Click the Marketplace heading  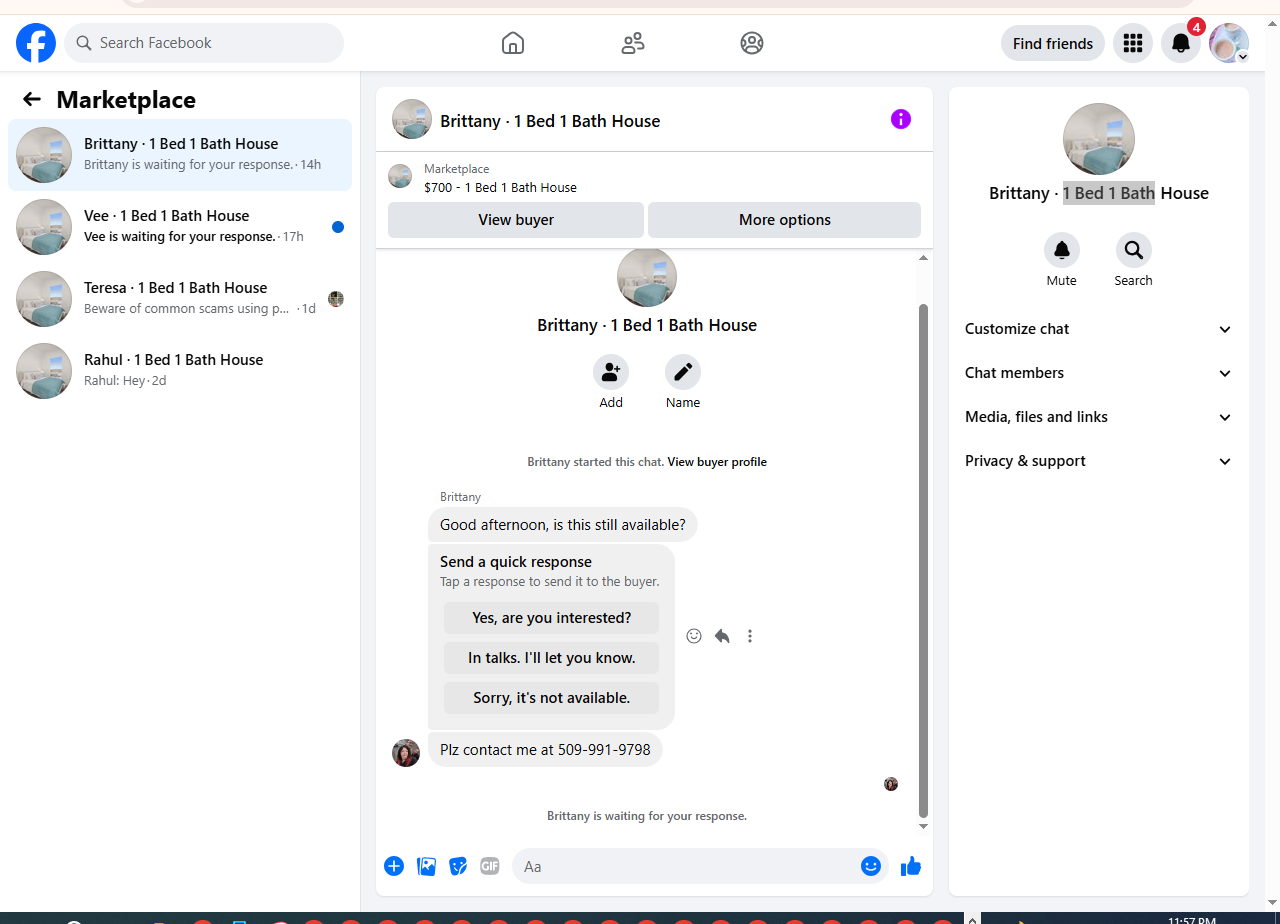pyautogui.click(x=126, y=100)
